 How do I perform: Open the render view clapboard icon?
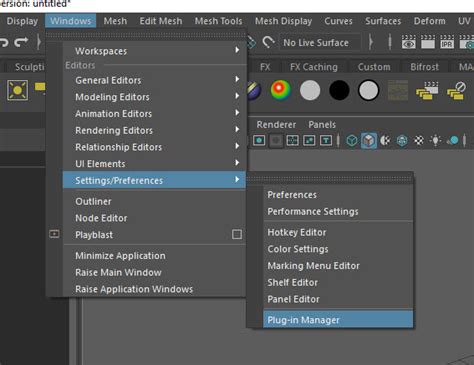[409, 42]
